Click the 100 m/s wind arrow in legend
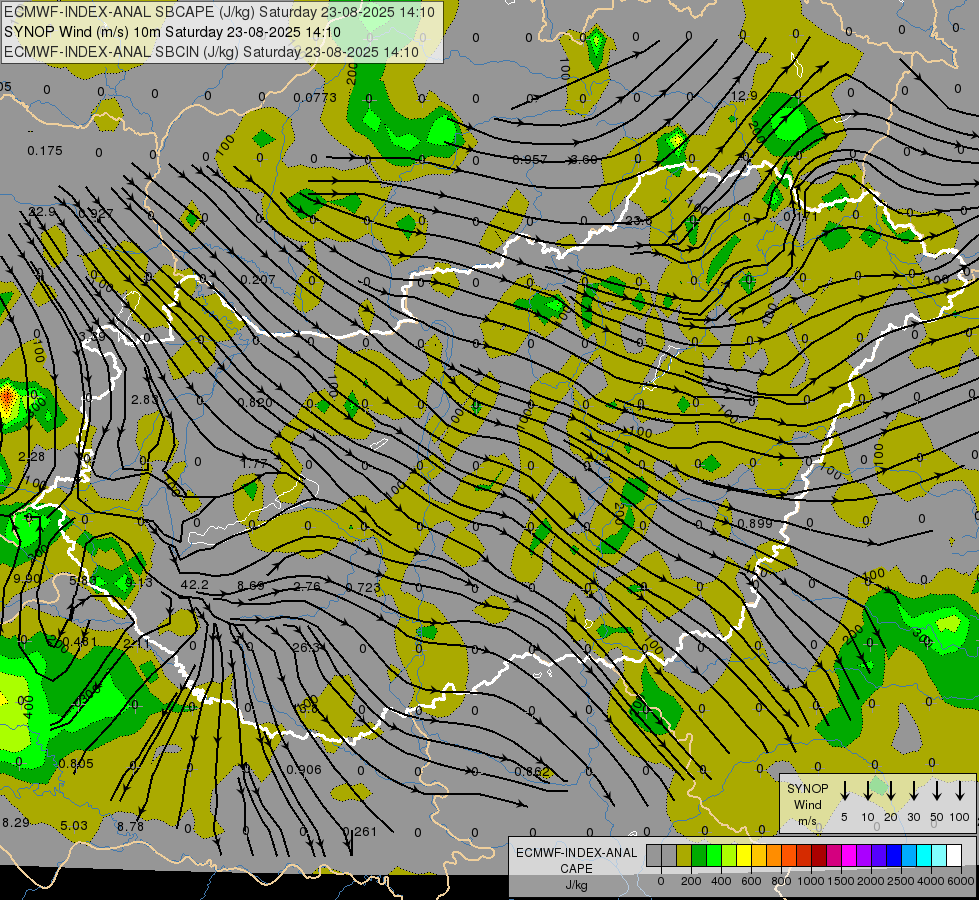This screenshot has width=979, height=900. pos(960,791)
